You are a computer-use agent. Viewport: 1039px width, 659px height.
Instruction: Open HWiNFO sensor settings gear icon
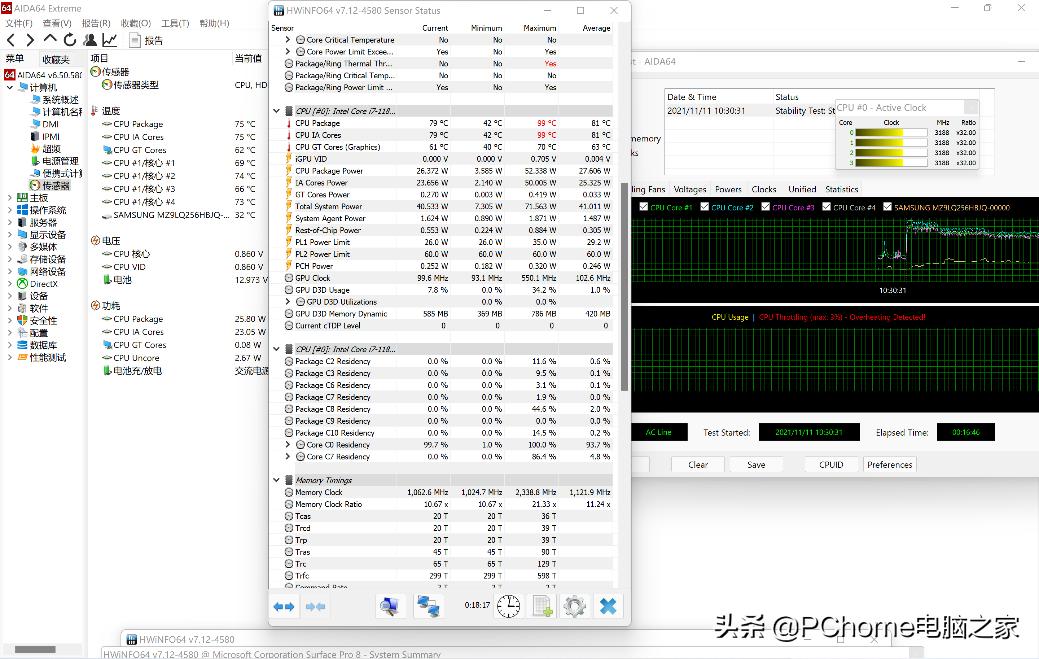pyautogui.click(x=574, y=606)
